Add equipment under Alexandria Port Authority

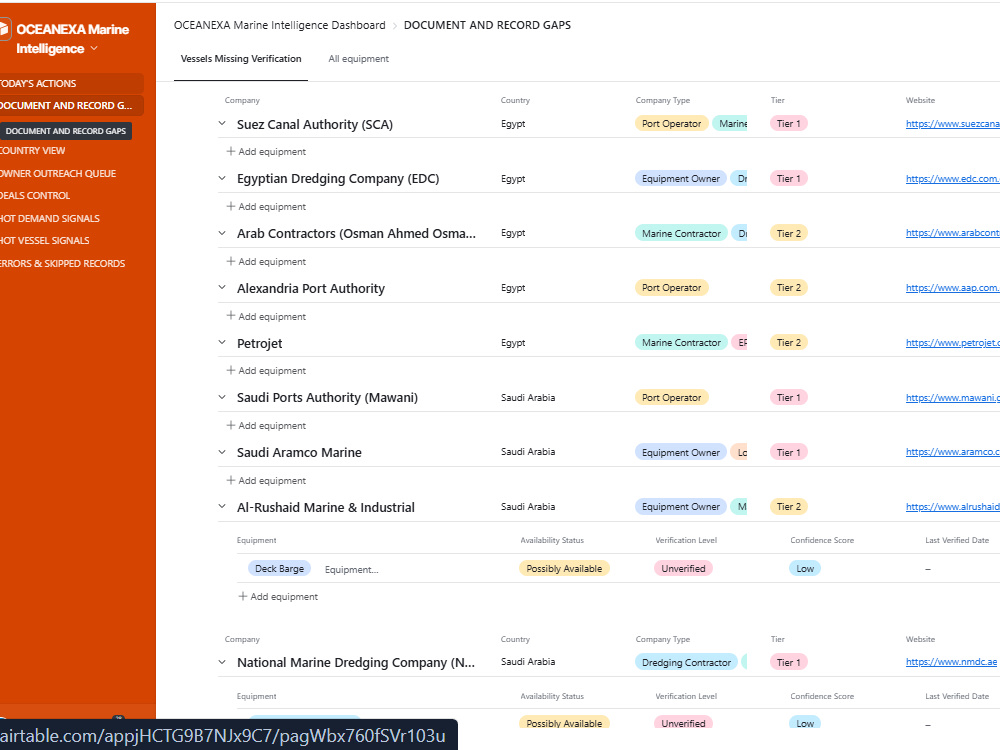tap(266, 316)
